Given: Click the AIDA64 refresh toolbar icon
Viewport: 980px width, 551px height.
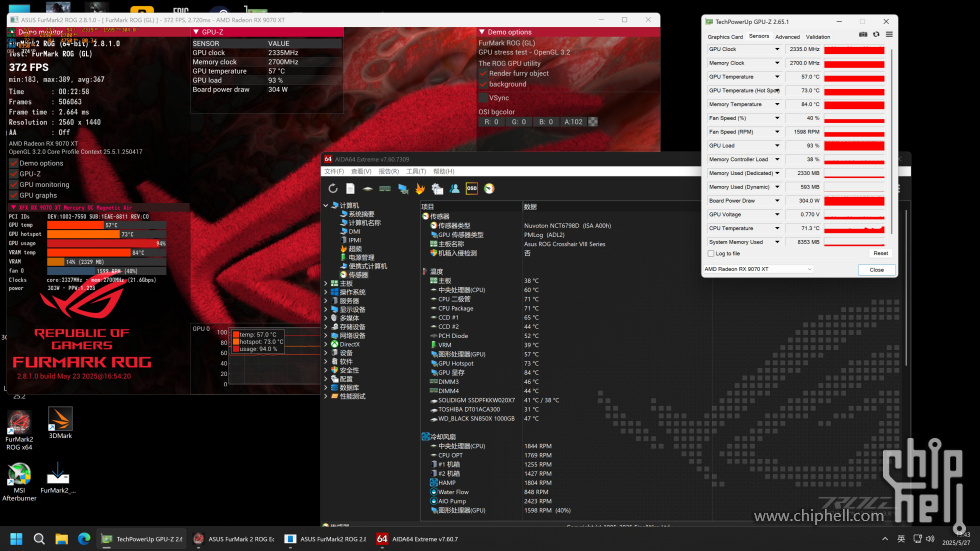Looking at the screenshot, I should coord(332,189).
